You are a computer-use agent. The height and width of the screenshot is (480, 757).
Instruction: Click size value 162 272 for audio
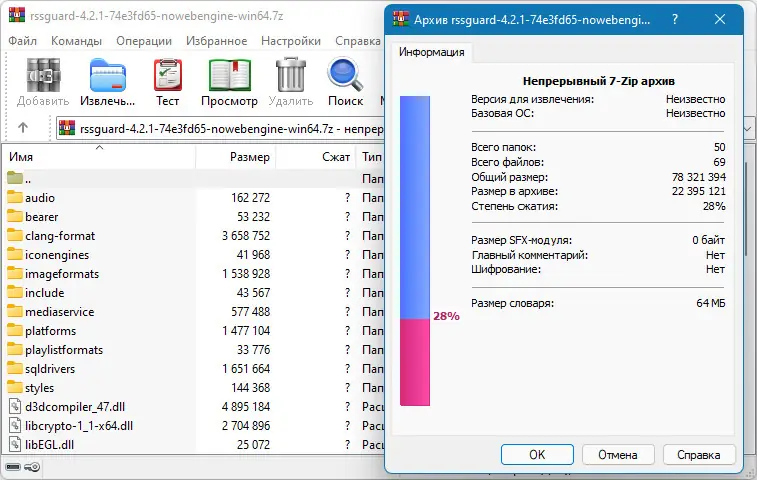(x=250, y=198)
